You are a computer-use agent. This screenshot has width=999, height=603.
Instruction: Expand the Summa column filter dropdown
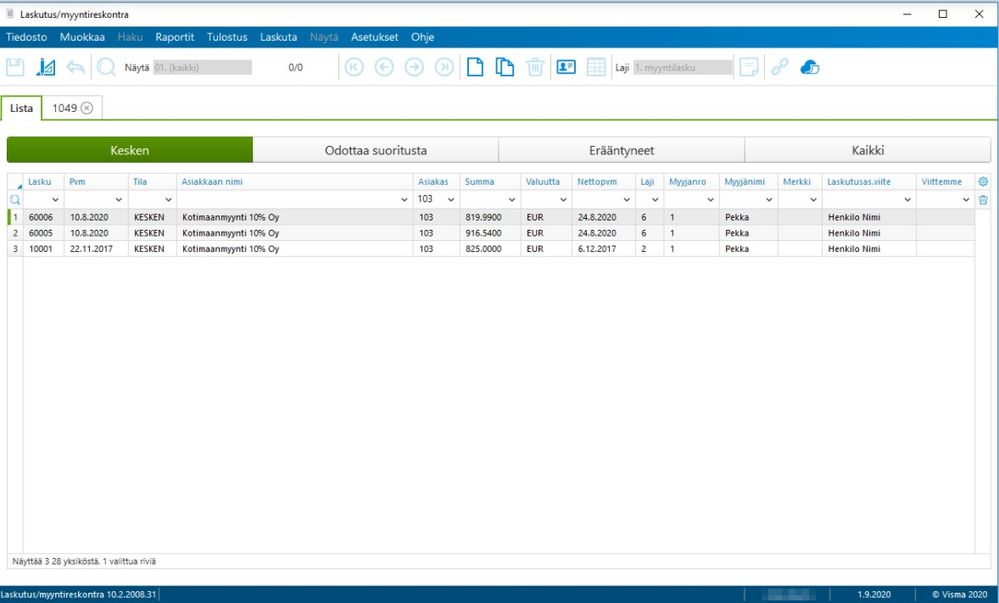[x=512, y=200]
